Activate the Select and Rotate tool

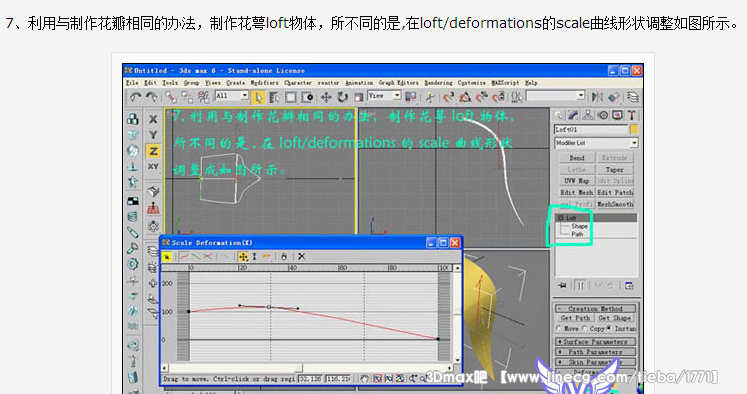(x=343, y=97)
